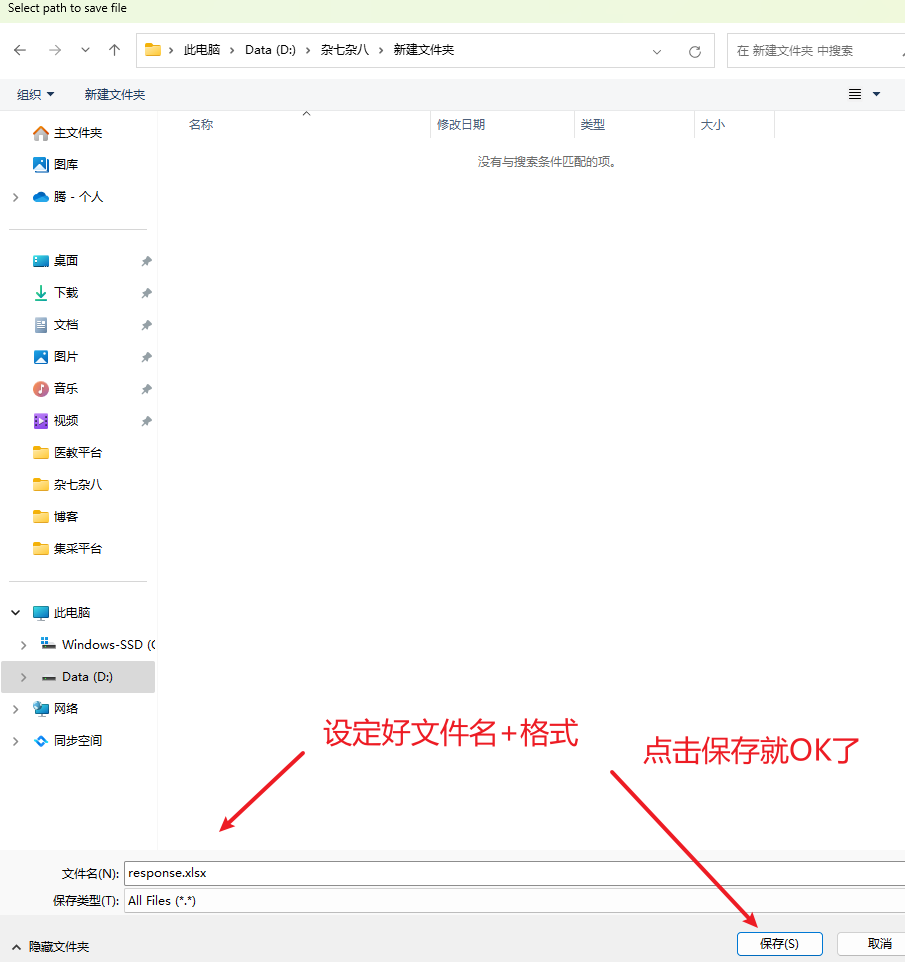This screenshot has width=905, height=962.
Task: Open 杂七杂八 folder in sidebar
Action: coord(78,485)
